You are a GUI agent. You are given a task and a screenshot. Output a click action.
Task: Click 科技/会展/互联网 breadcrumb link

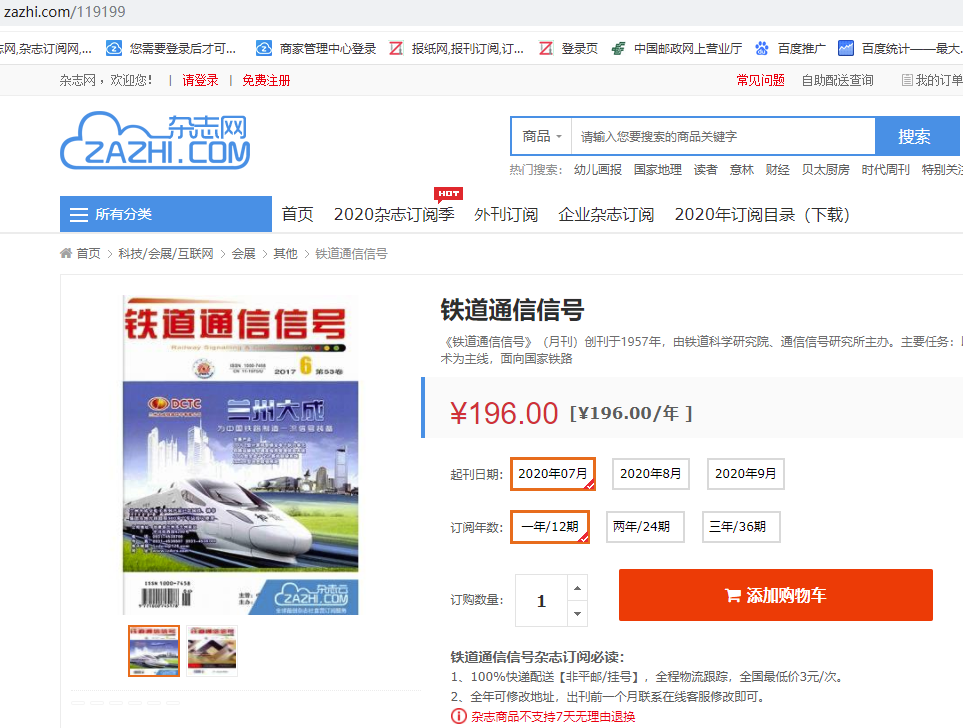tap(166, 254)
